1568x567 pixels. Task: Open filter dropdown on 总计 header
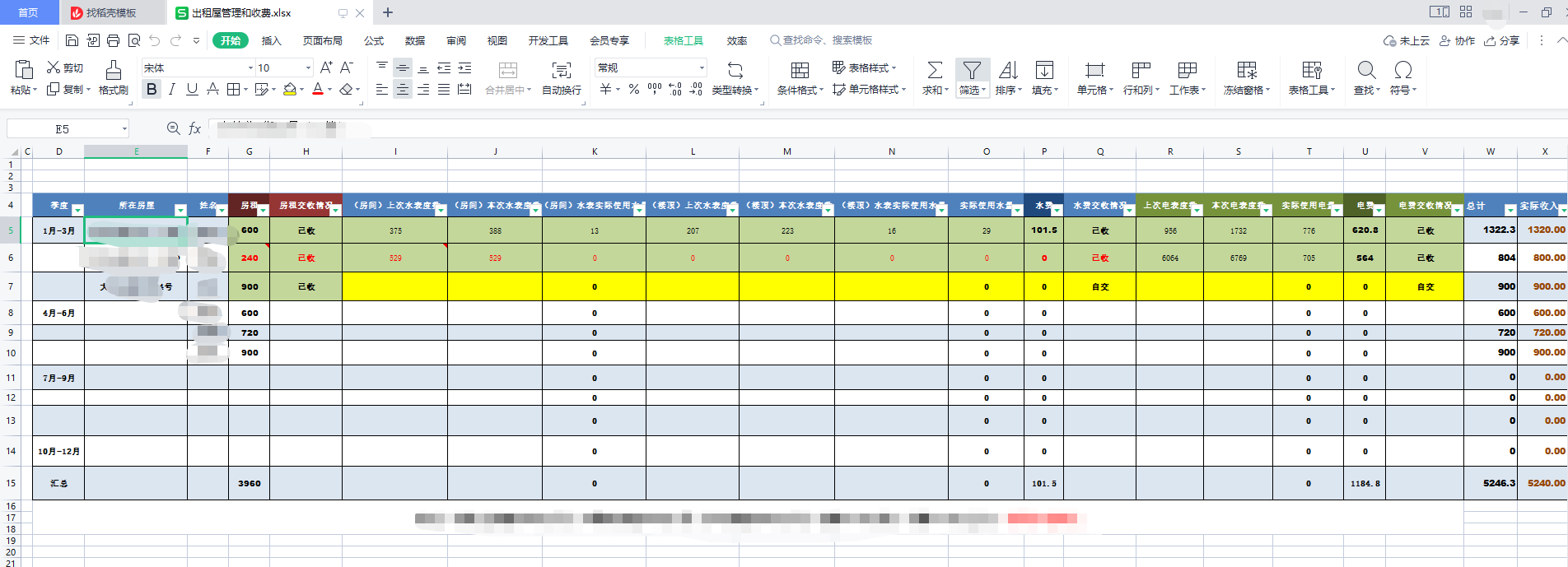(x=1510, y=210)
